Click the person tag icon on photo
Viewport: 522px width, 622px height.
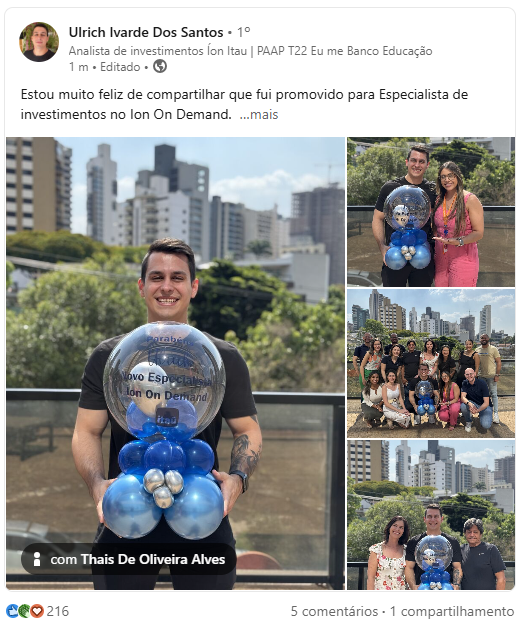(37, 559)
